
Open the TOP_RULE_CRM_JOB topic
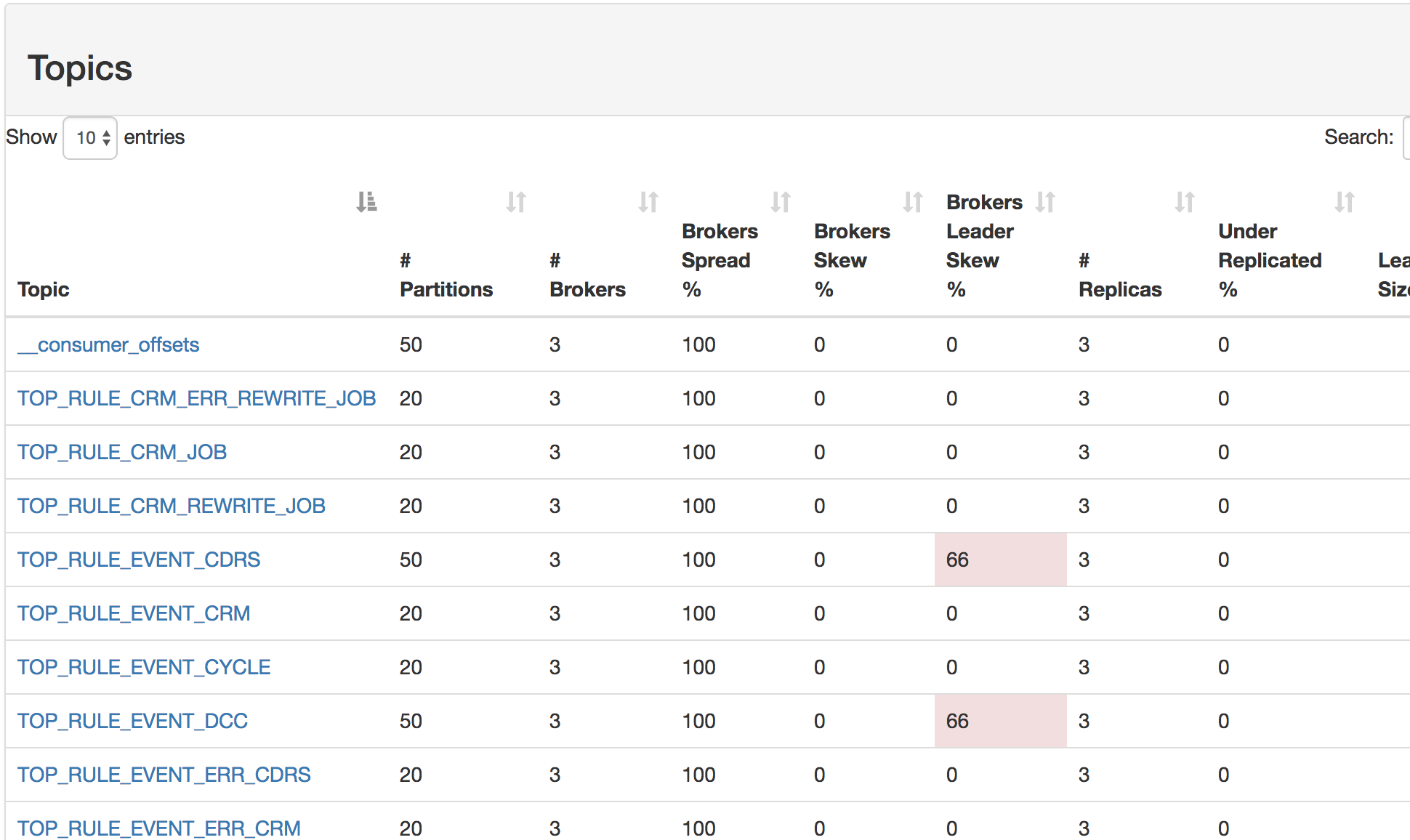pyautogui.click(x=122, y=452)
